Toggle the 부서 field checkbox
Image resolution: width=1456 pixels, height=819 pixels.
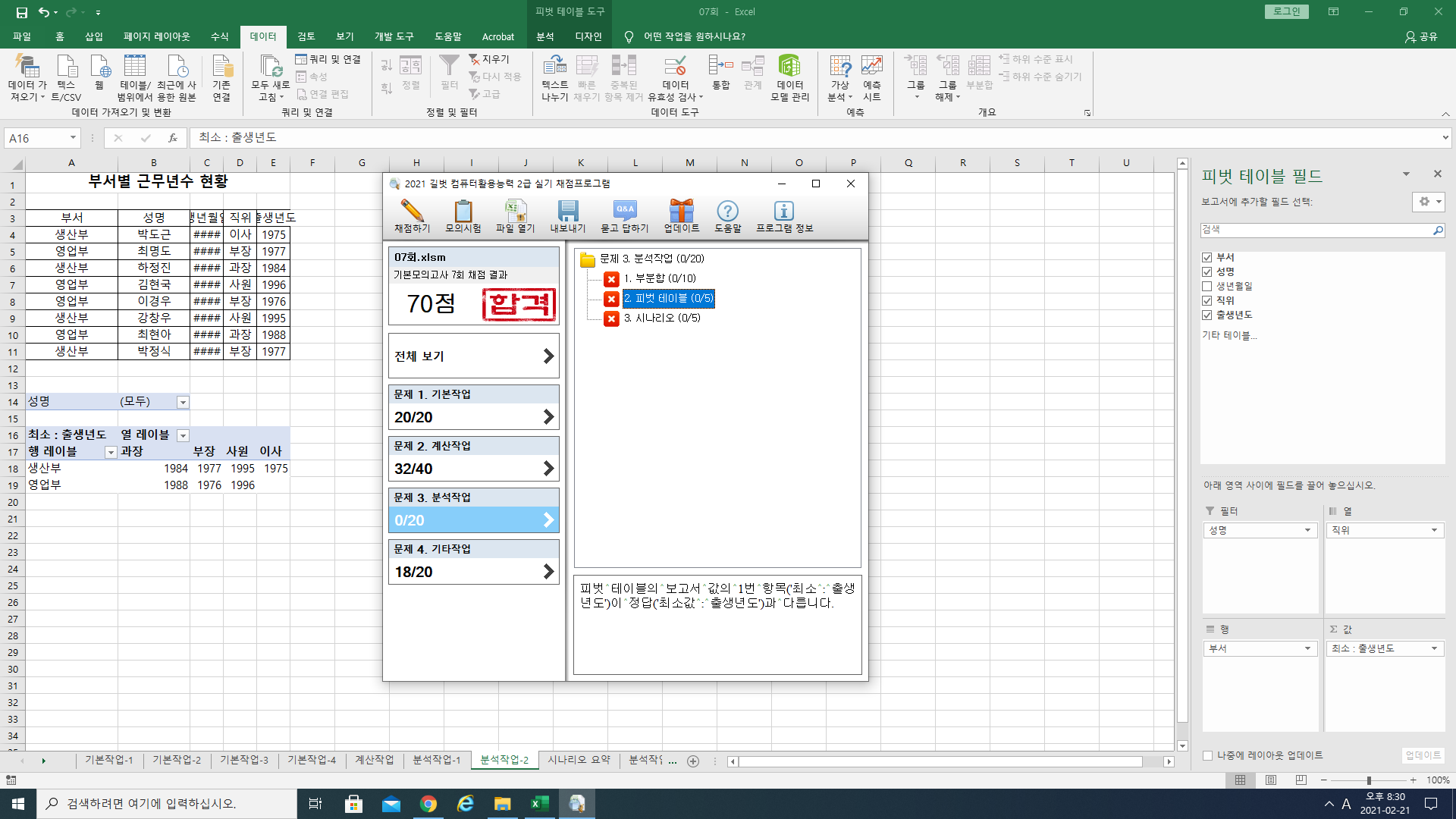tap(1207, 257)
